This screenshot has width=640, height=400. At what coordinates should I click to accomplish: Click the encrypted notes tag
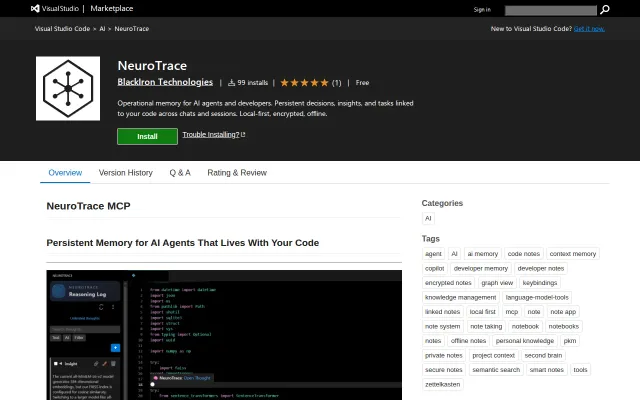pyautogui.click(x=448, y=283)
